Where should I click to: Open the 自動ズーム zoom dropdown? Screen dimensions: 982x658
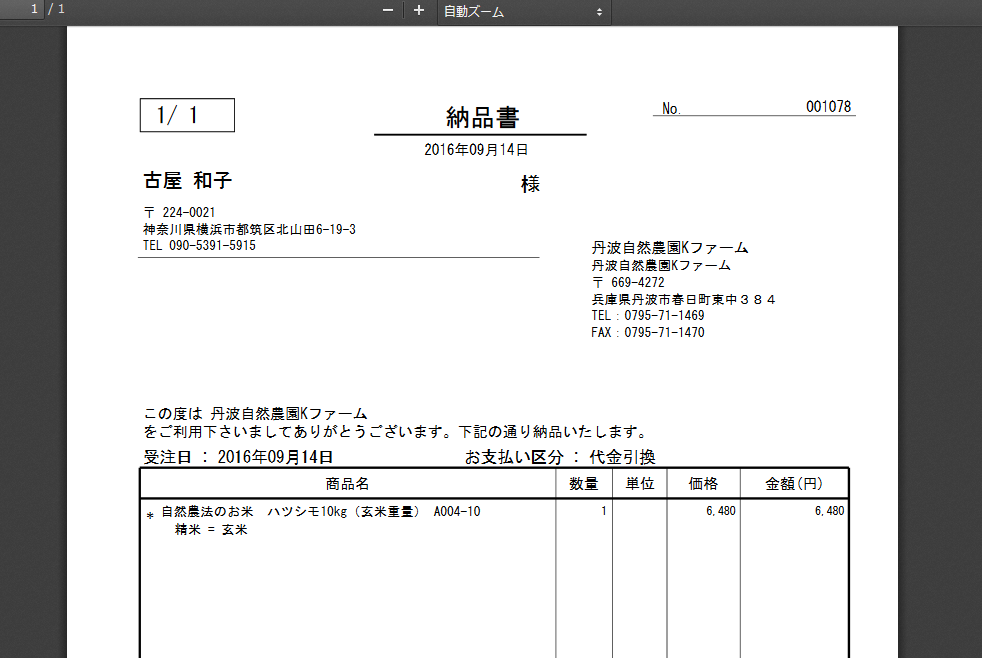524,11
